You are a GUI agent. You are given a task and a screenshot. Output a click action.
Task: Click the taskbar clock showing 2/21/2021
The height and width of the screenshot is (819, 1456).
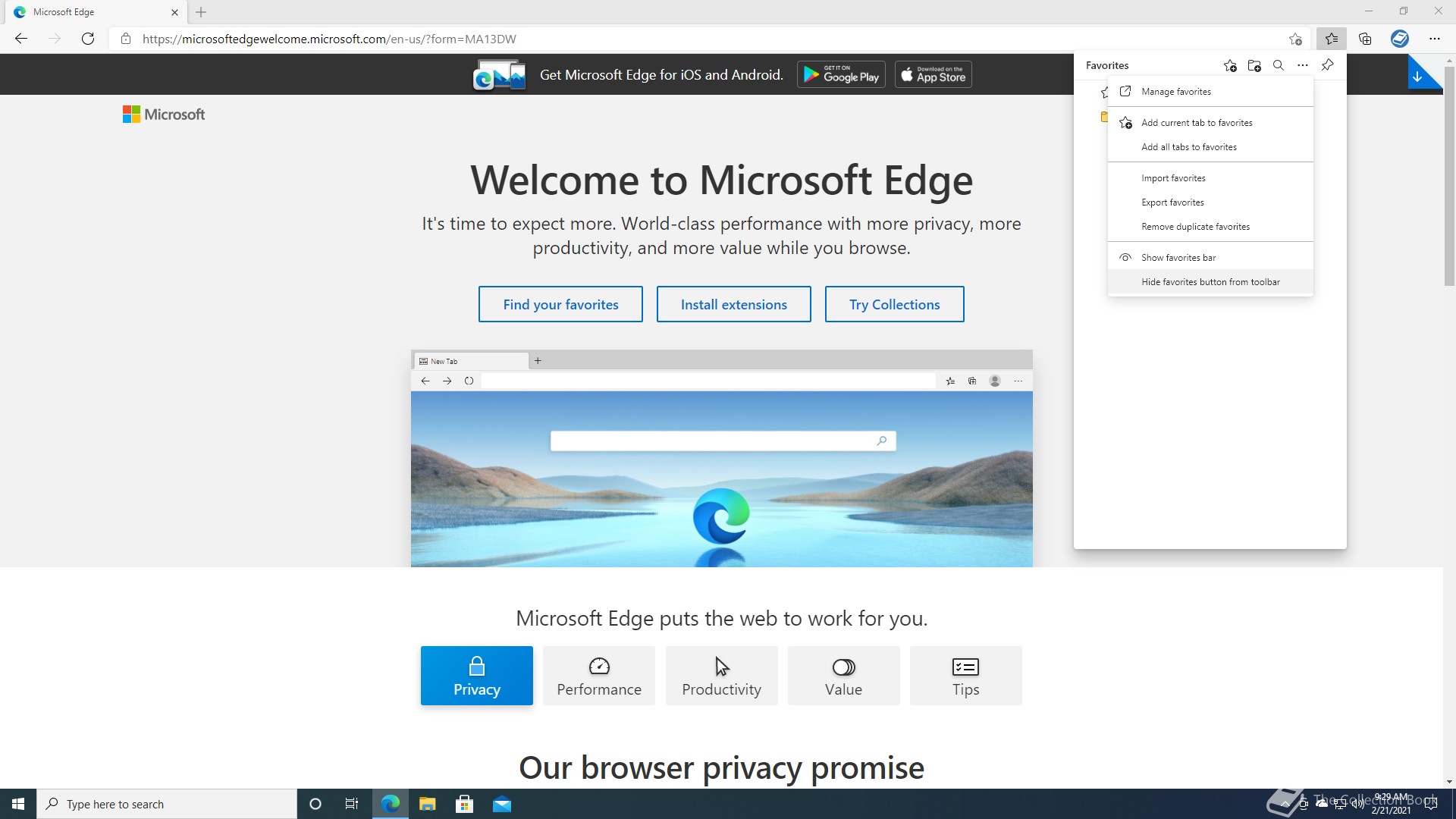1391,804
